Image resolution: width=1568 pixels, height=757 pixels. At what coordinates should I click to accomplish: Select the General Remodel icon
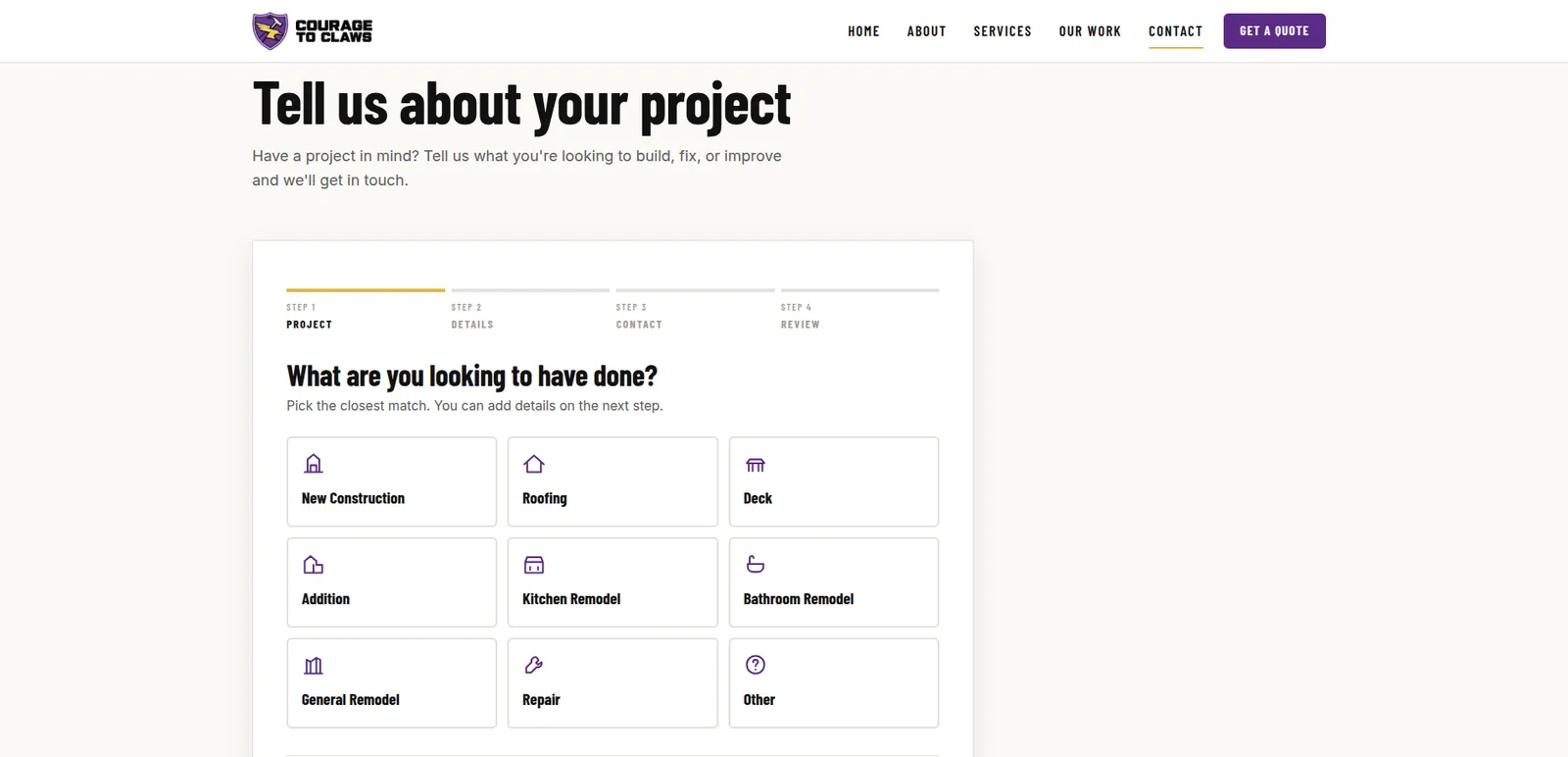click(314, 666)
